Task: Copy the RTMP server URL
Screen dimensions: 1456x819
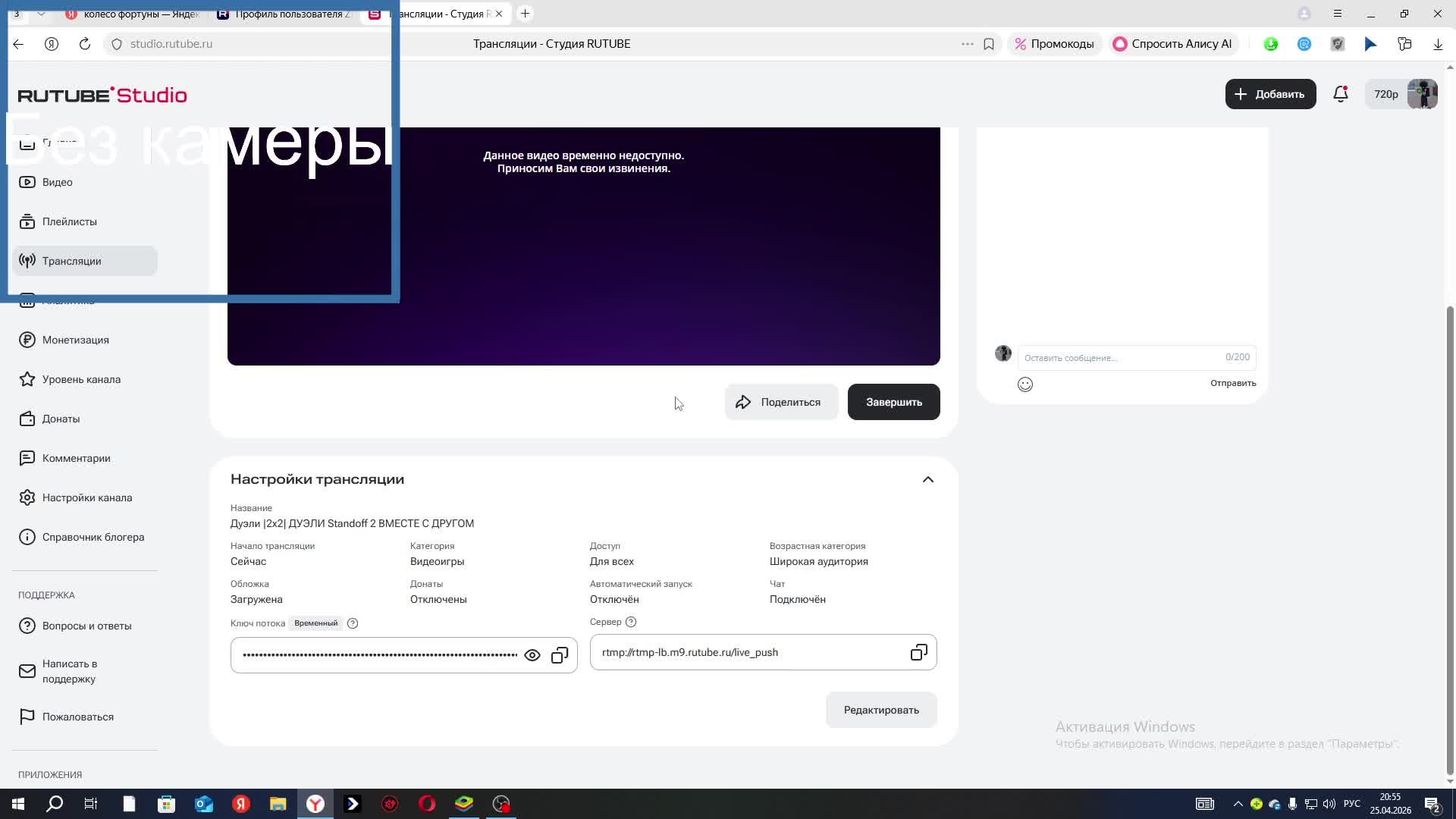Action: click(x=918, y=653)
